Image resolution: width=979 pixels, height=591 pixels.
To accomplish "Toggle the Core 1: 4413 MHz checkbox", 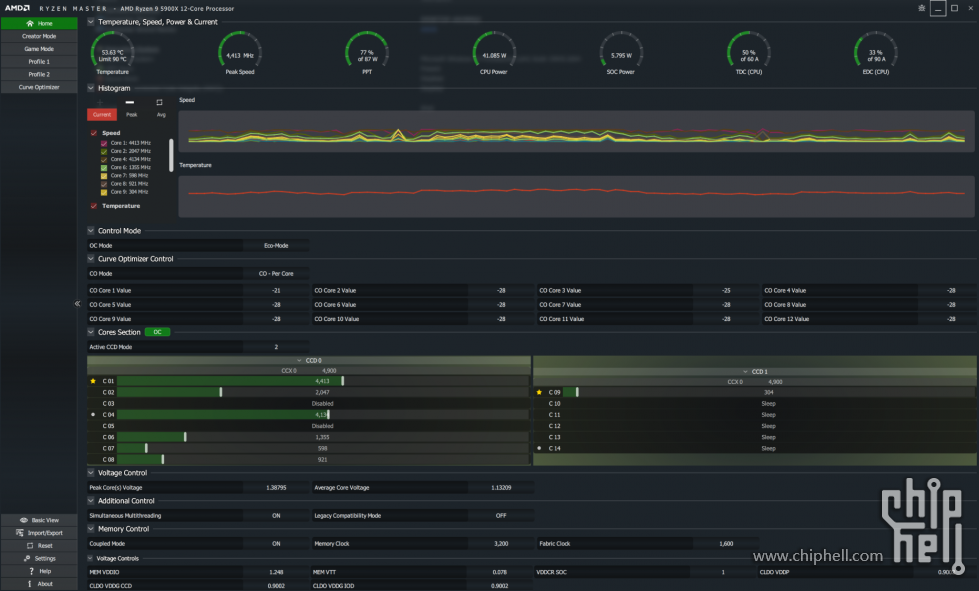I will (x=104, y=143).
